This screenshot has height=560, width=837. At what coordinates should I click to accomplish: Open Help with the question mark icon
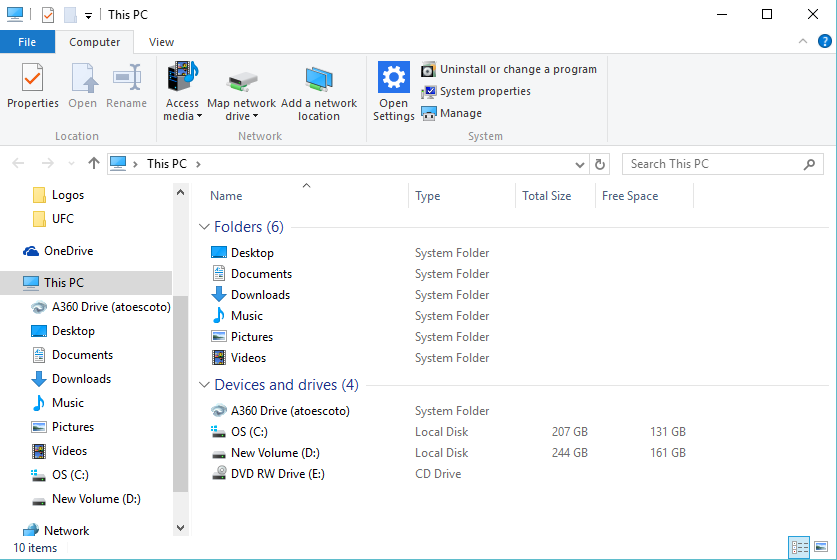tap(824, 41)
